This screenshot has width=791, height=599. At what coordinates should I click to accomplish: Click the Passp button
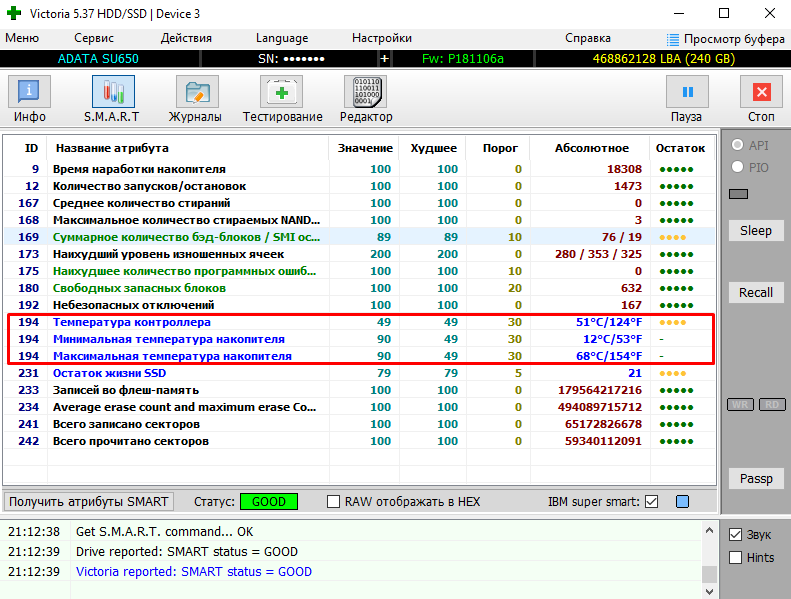(756, 478)
